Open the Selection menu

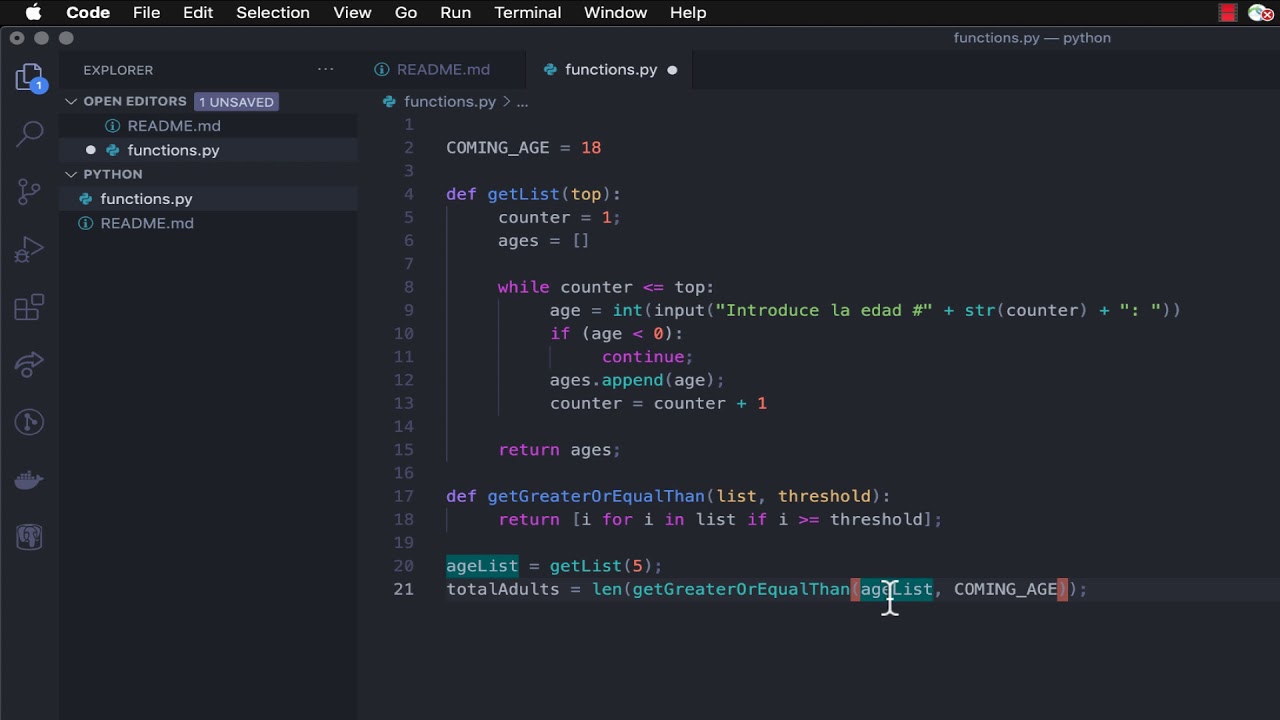point(273,12)
